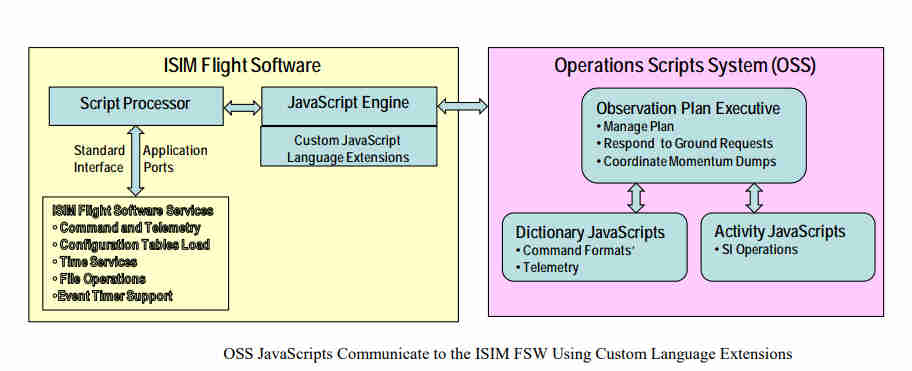Click arrow above Dictionary JavaScripts box
This screenshot has height=371, width=912.
636,198
